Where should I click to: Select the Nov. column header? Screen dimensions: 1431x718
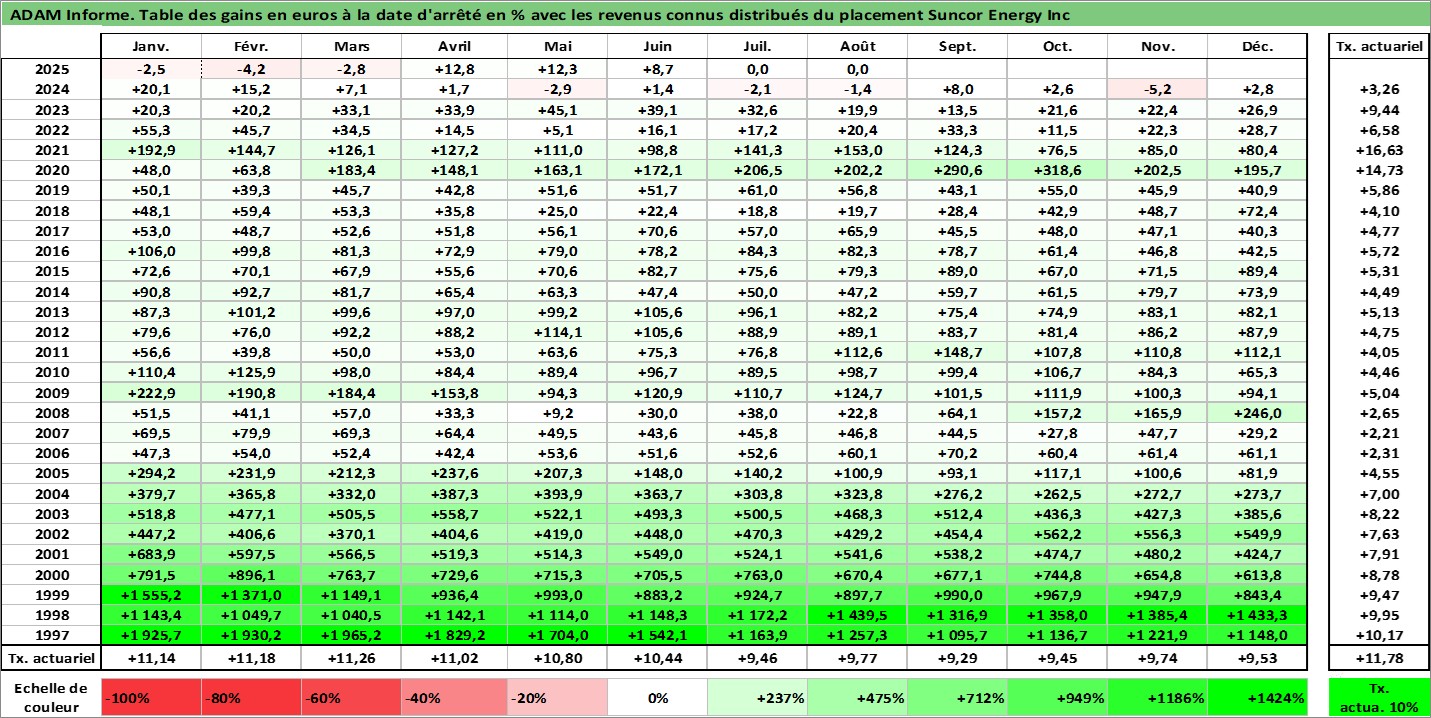1157,47
